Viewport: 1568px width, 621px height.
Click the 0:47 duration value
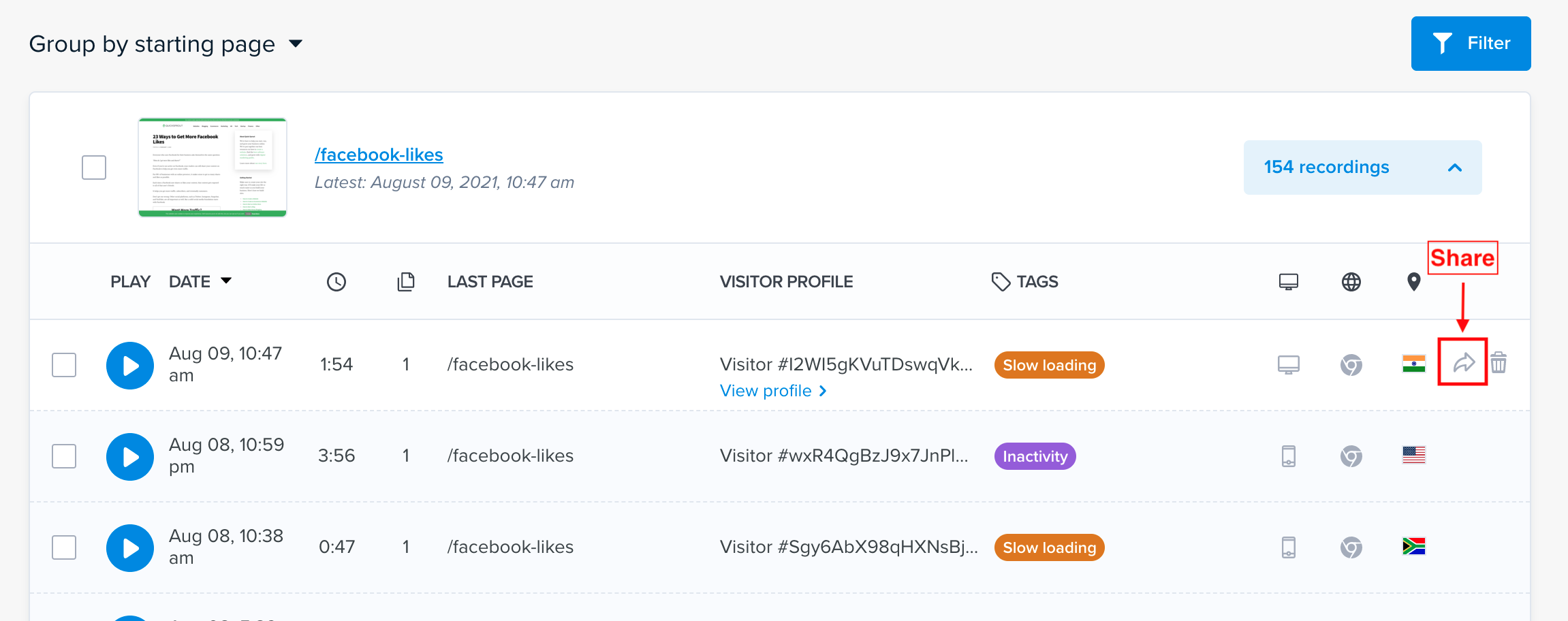[x=336, y=547]
